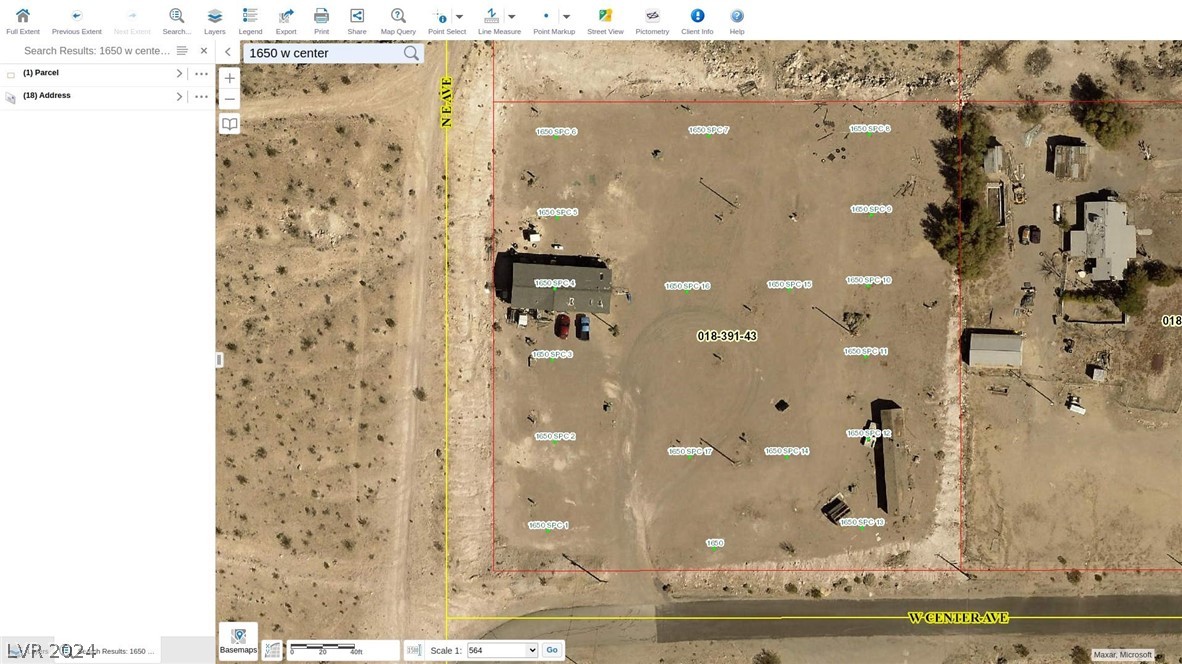
Task: Collapse the search results side panel
Action: pyautogui.click(x=227, y=51)
